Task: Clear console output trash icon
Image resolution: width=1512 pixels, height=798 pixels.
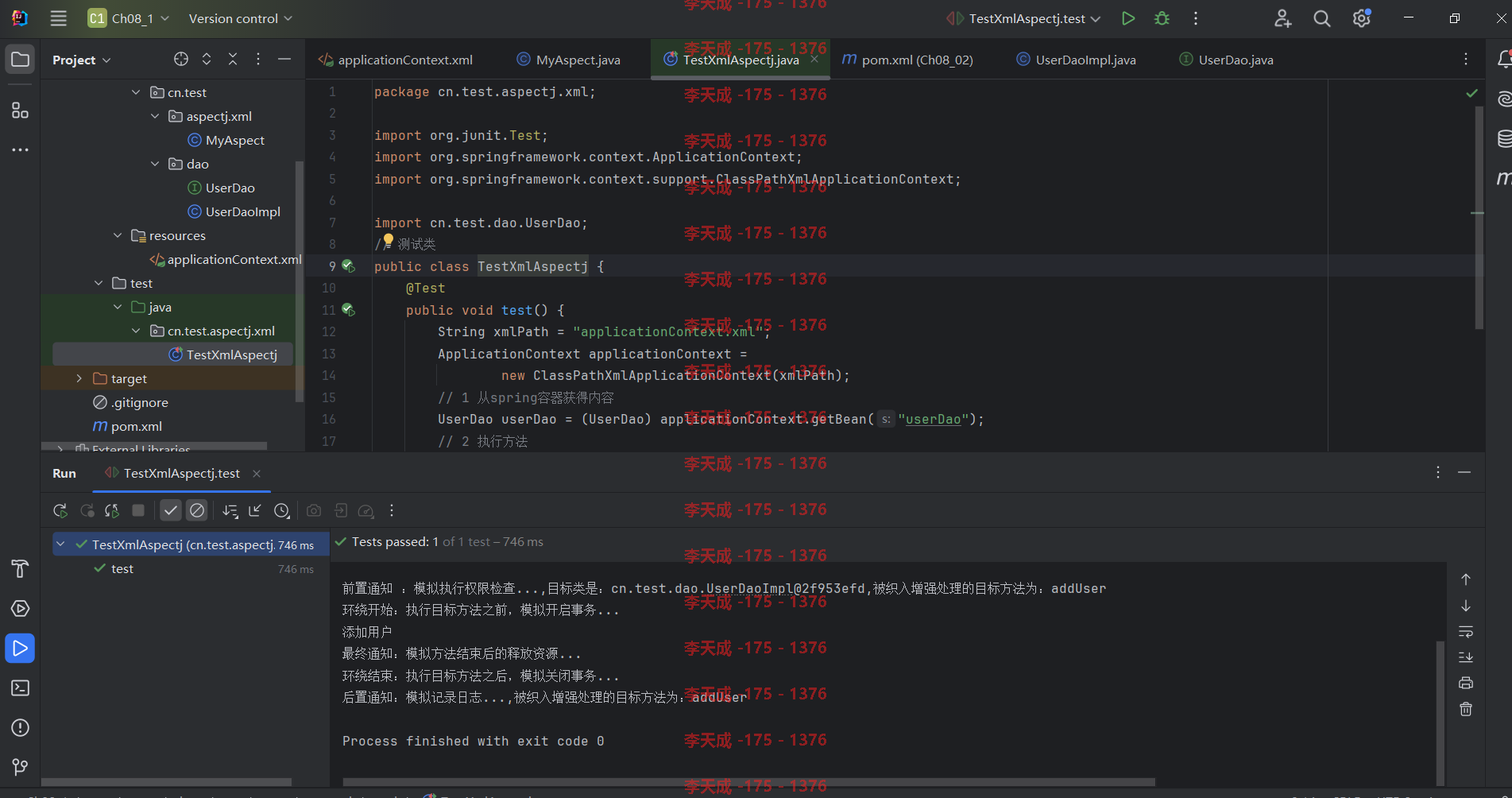Action: 1466,709
